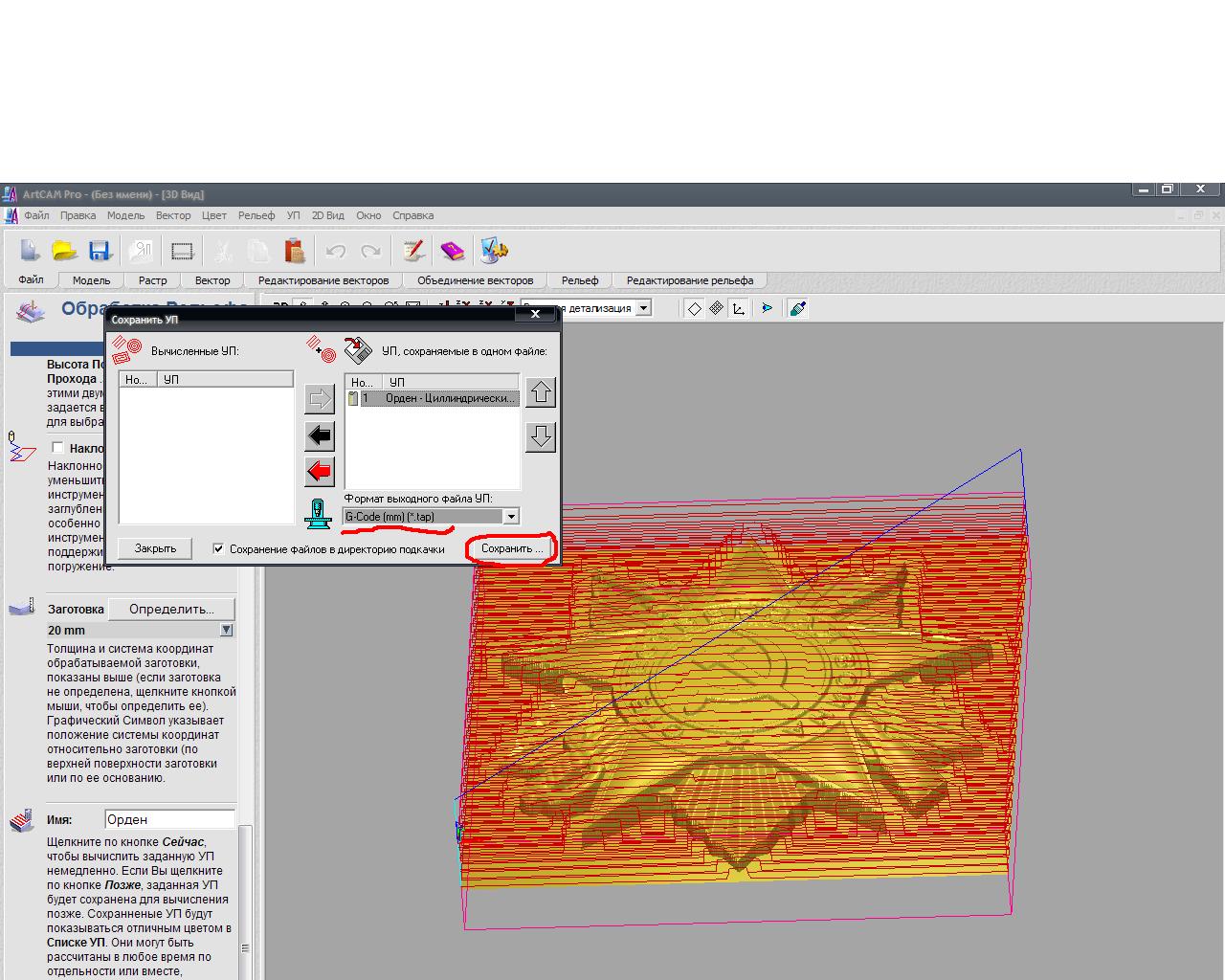Click the black left arrow button
This screenshot has height=980, width=1225.
coord(319,435)
